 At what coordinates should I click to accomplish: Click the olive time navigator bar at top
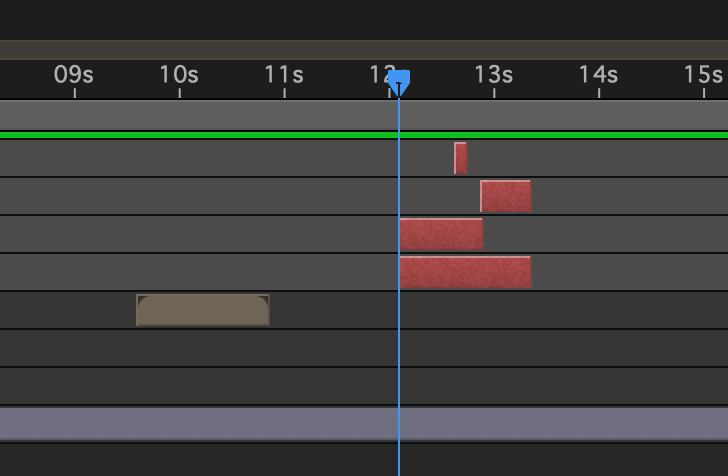pos(300,50)
